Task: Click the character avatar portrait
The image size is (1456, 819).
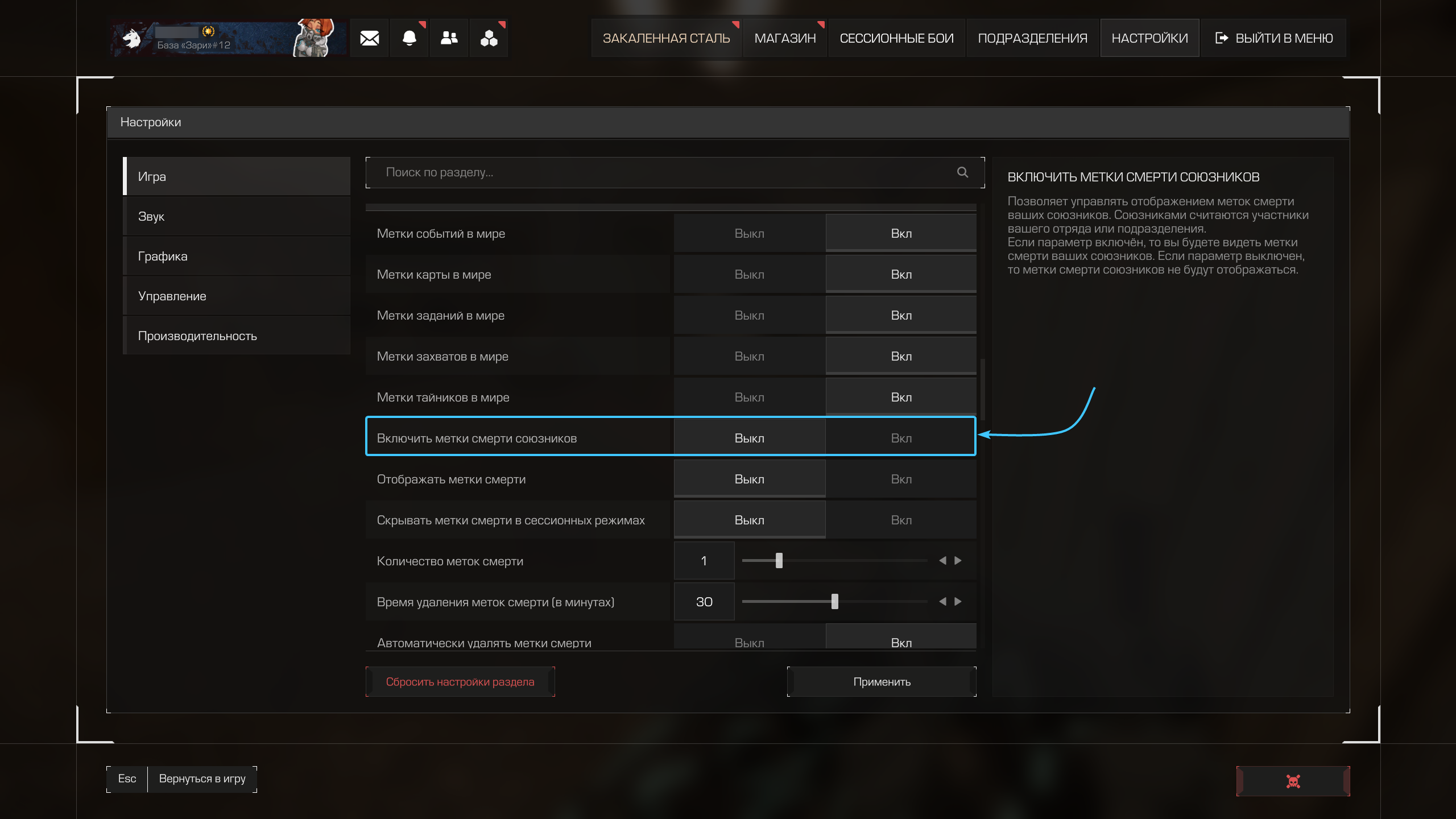Action: pyautogui.click(x=315, y=38)
